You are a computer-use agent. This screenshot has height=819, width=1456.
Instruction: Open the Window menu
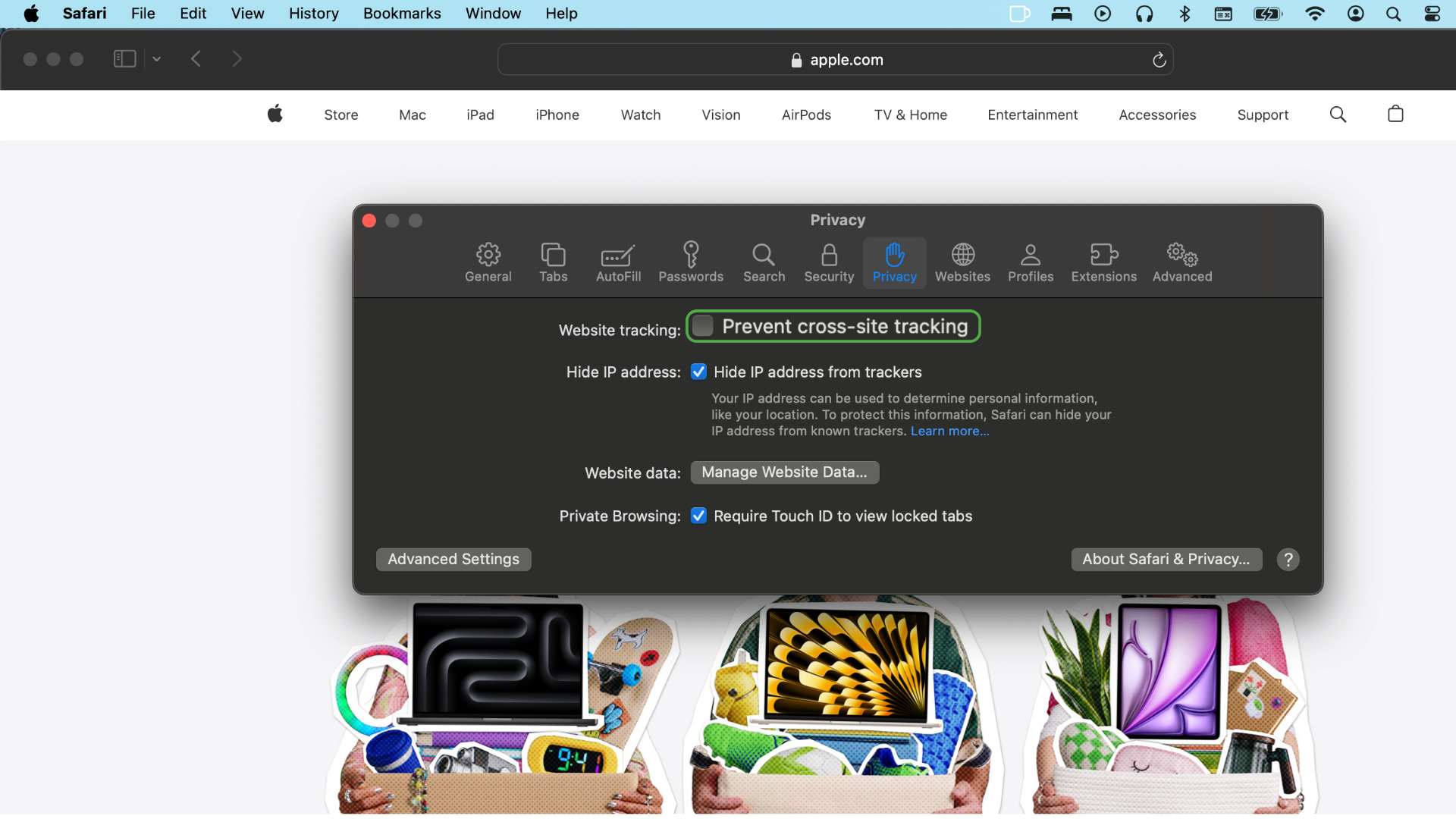(x=493, y=14)
